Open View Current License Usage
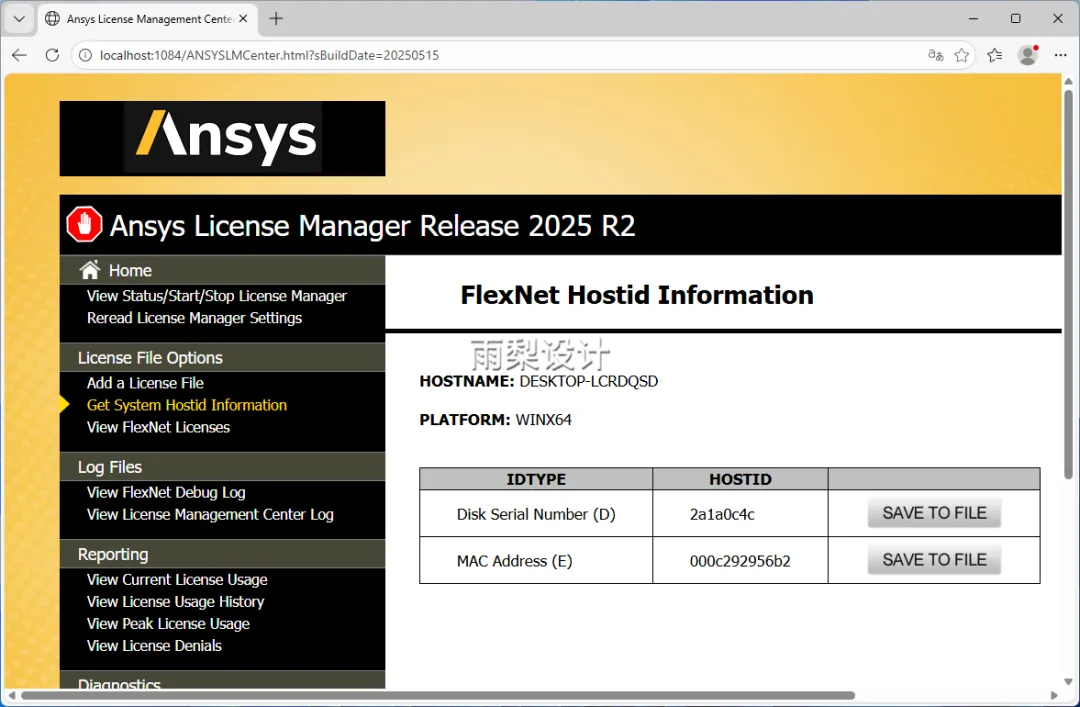 click(x=177, y=580)
